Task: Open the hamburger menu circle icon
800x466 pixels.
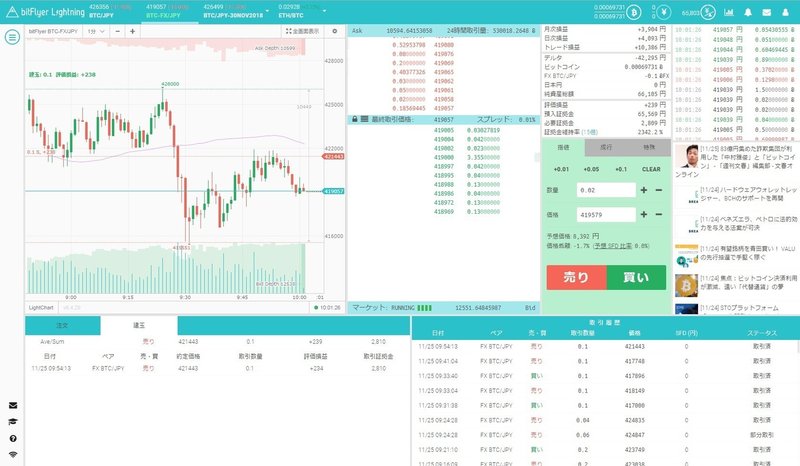Action: [12, 37]
